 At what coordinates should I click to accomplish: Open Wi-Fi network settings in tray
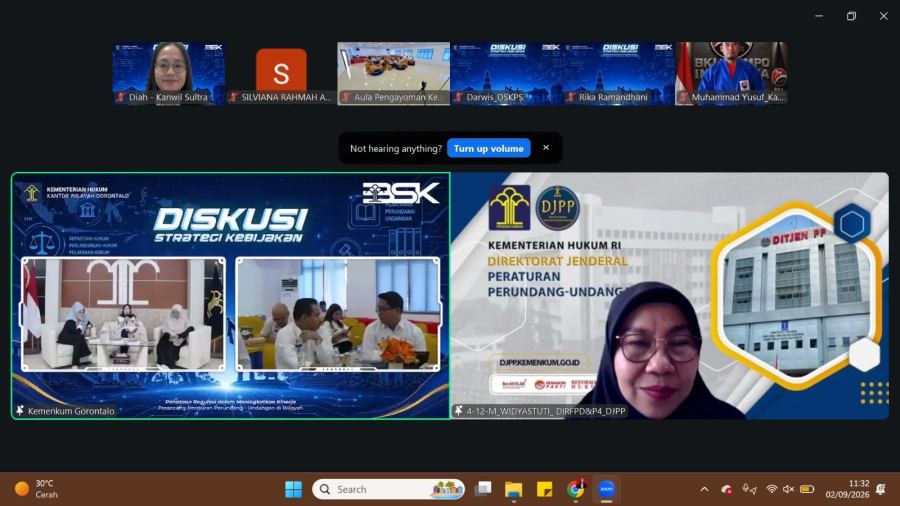pyautogui.click(x=772, y=489)
